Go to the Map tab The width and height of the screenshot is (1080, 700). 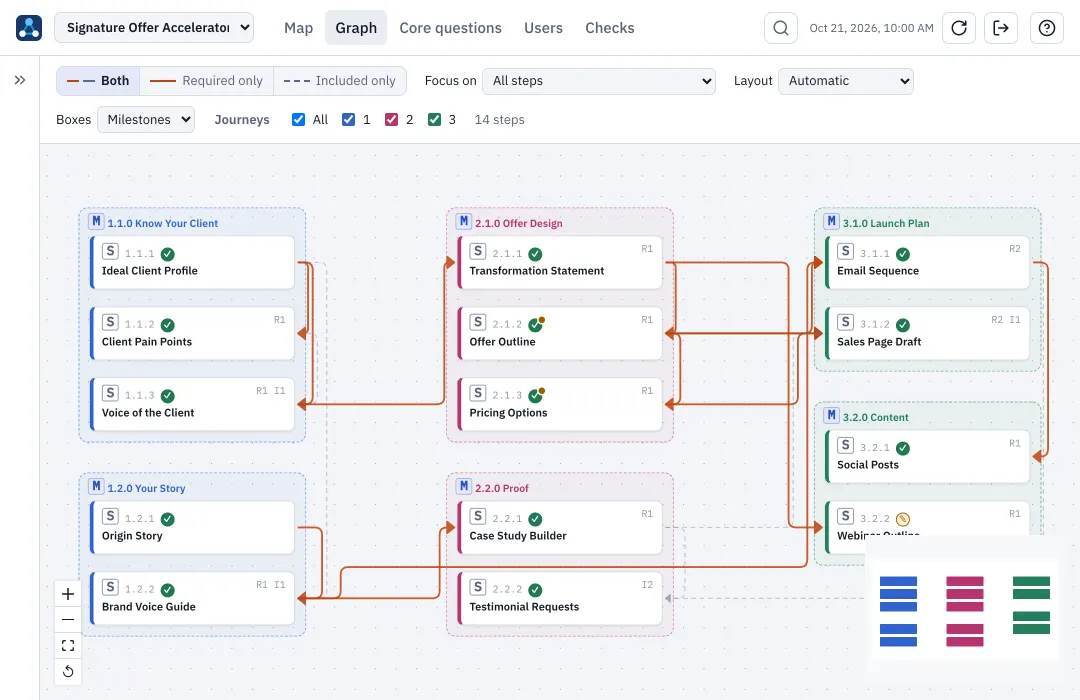coord(298,28)
